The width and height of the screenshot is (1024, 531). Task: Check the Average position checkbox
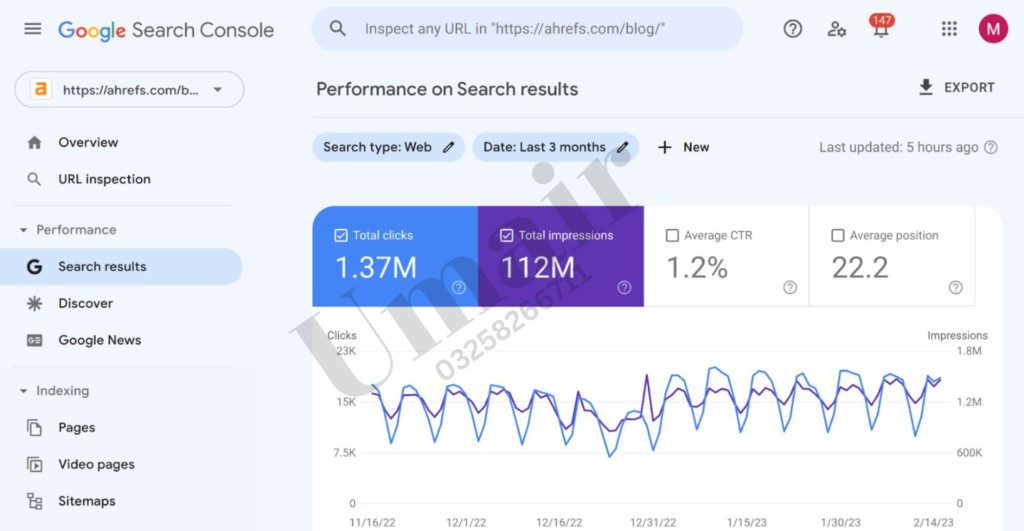point(838,235)
